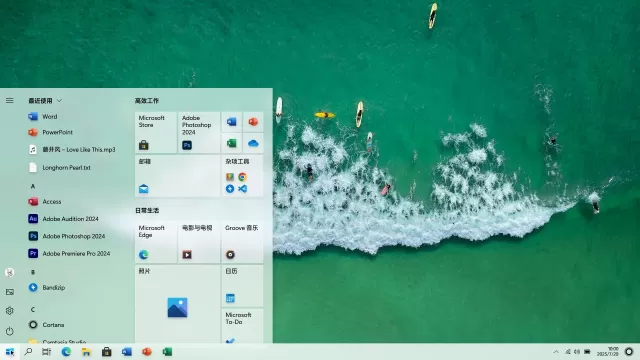The width and height of the screenshot is (640, 360).
Task: Open Task View on the taskbar
Action: coord(47,352)
